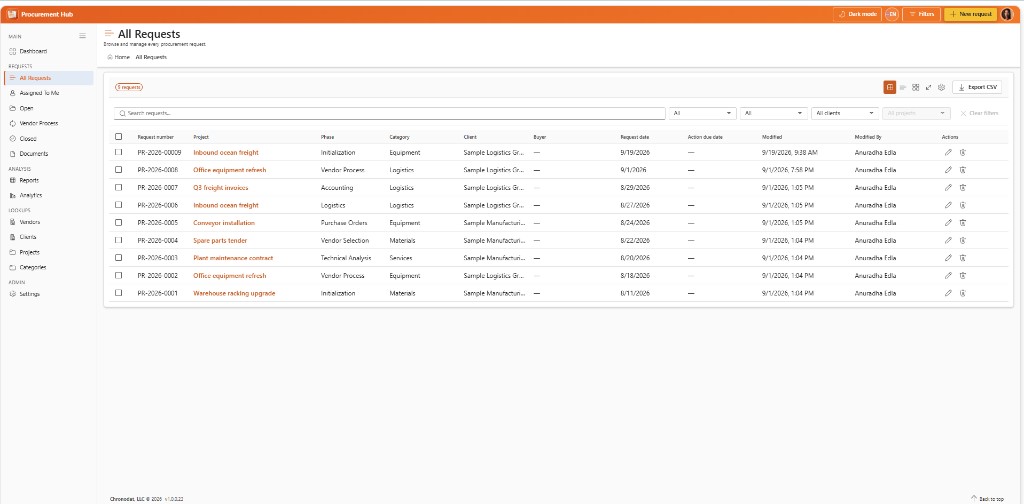The width and height of the screenshot is (1024, 504).
Task: Collapse the sidebar with the hamburger icon
Action: [x=82, y=36]
